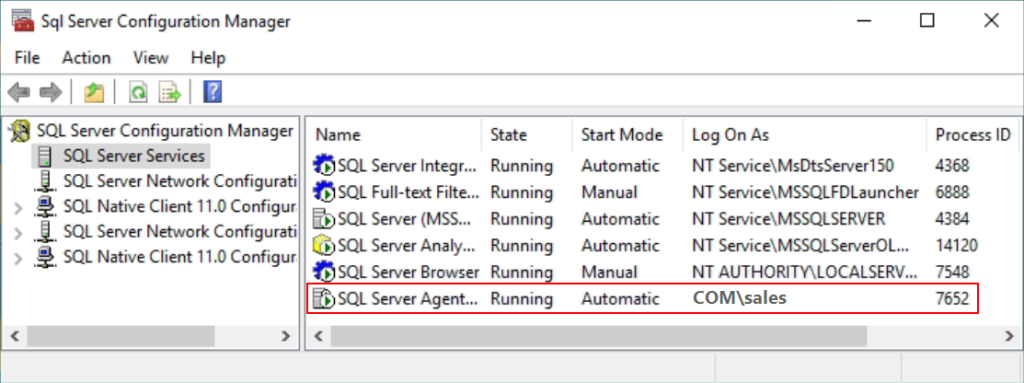Viewport: 1024px width, 383px height.
Task: Click the Forward arrow toolbar icon
Action: click(51, 92)
